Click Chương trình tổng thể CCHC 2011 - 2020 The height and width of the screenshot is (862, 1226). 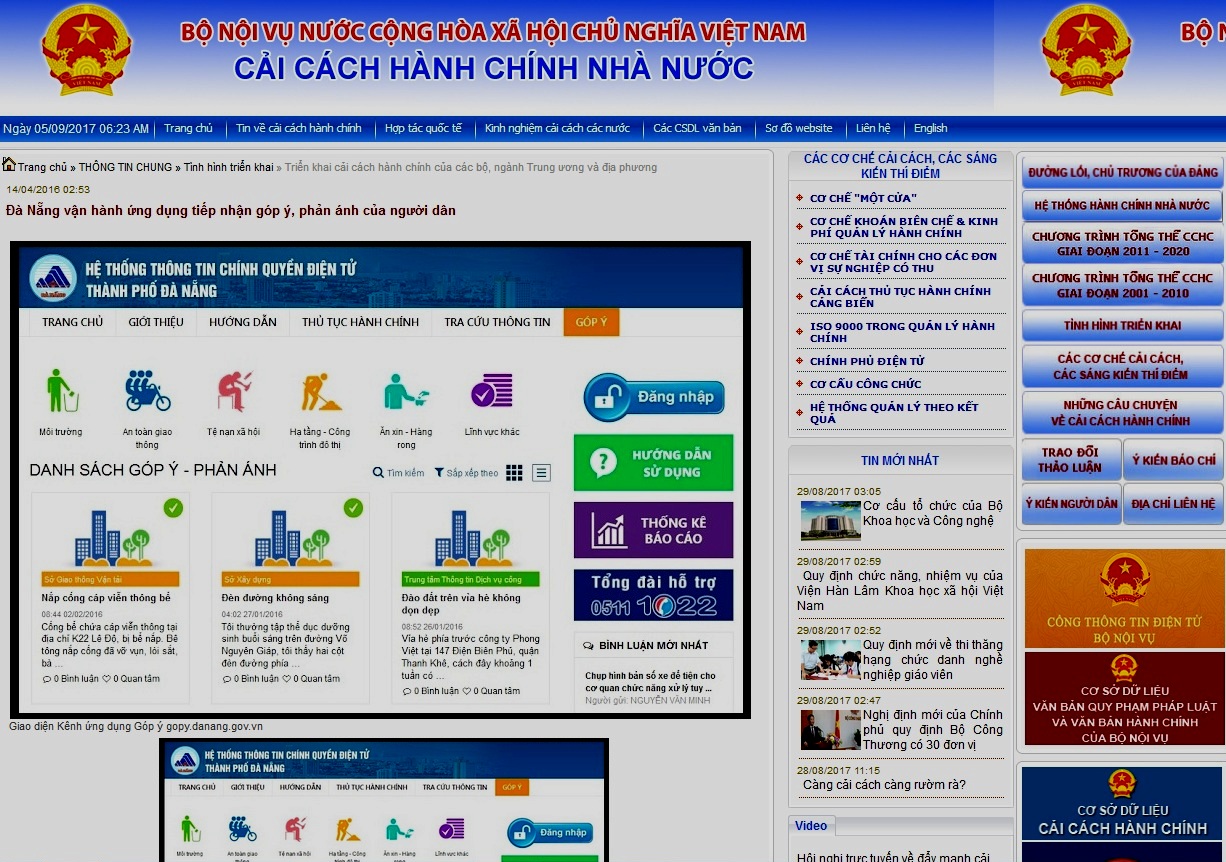pyautogui.click(x=1122, y=244)
